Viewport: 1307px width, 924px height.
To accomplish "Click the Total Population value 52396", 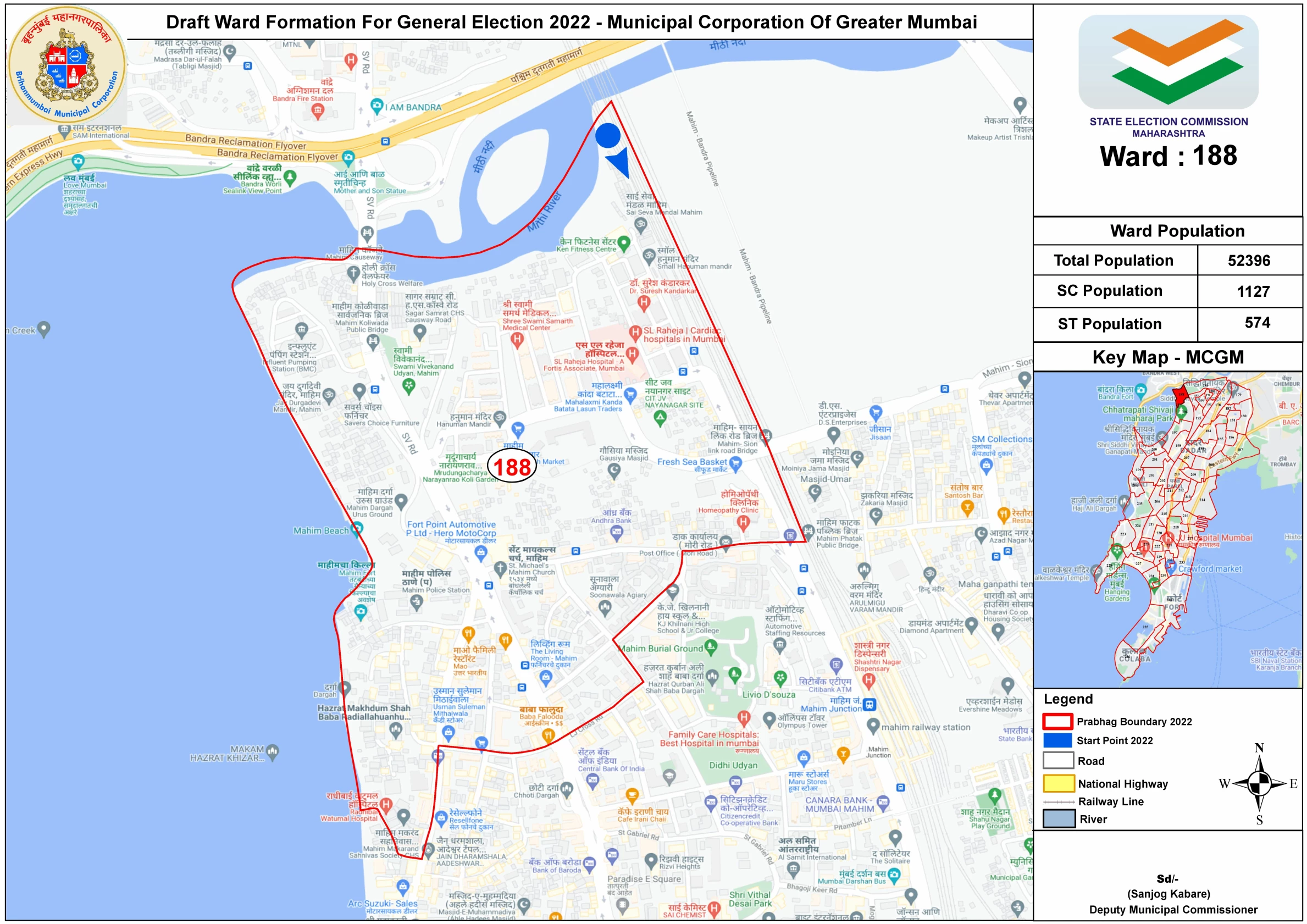I will tap(1248, 261).
